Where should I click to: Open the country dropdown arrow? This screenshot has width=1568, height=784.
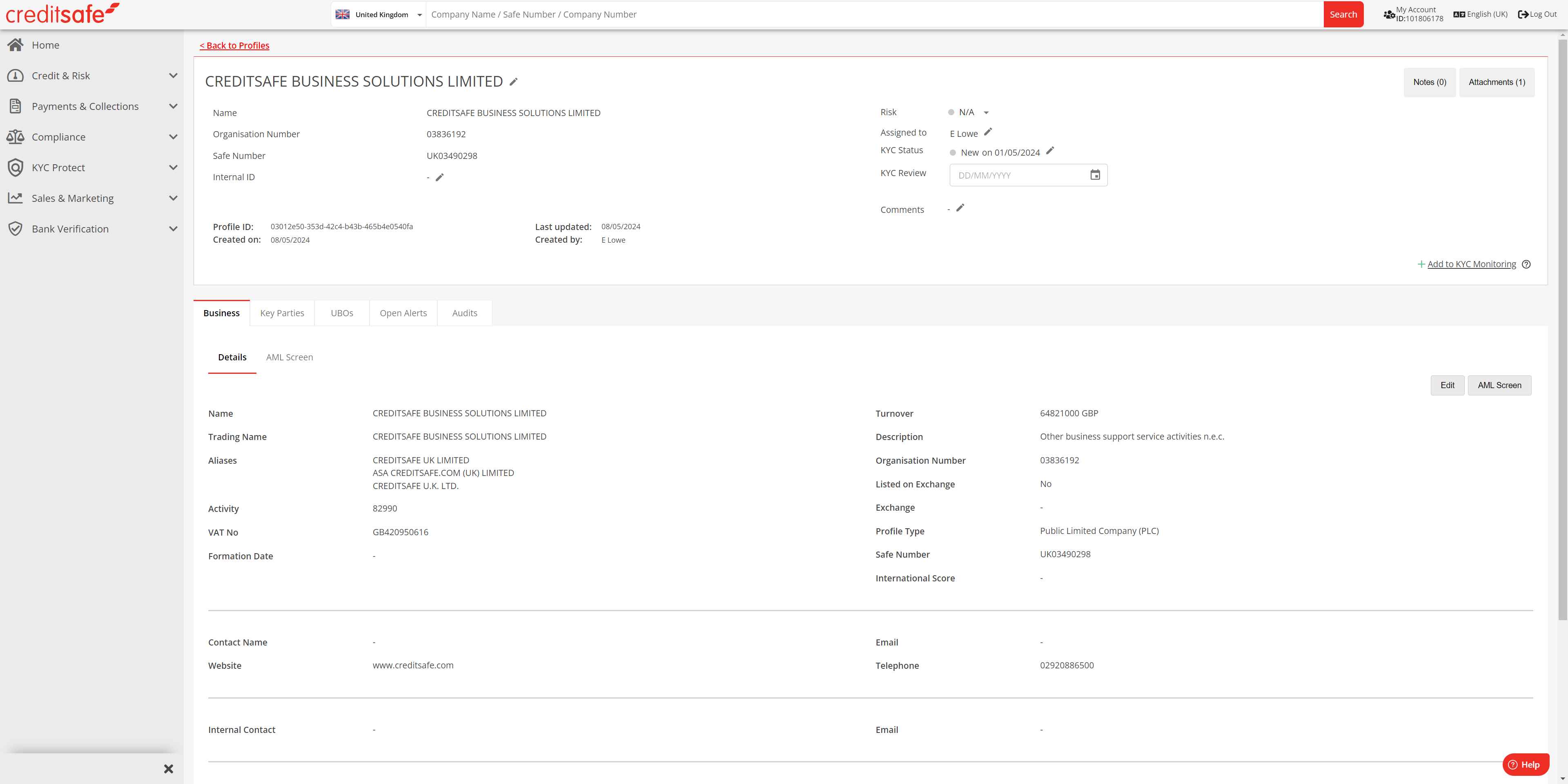point(419,15)
